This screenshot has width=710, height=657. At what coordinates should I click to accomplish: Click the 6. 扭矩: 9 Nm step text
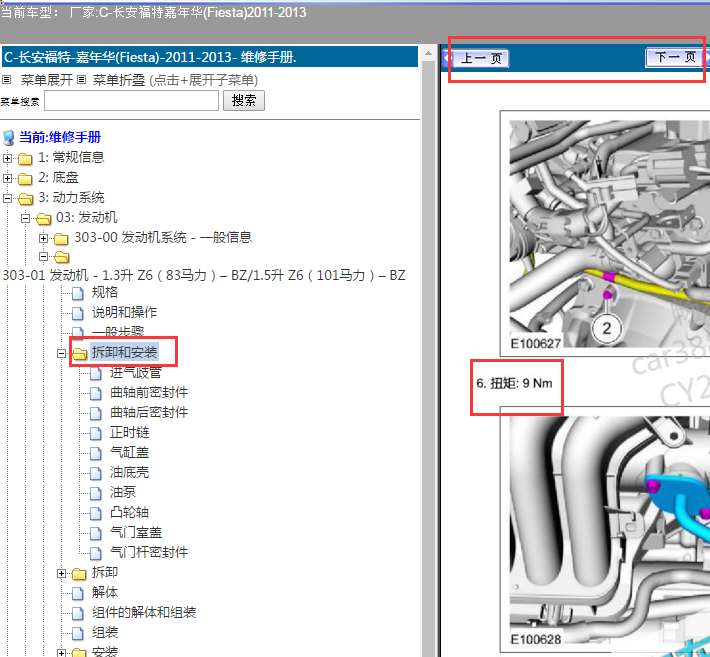(514, 384)
